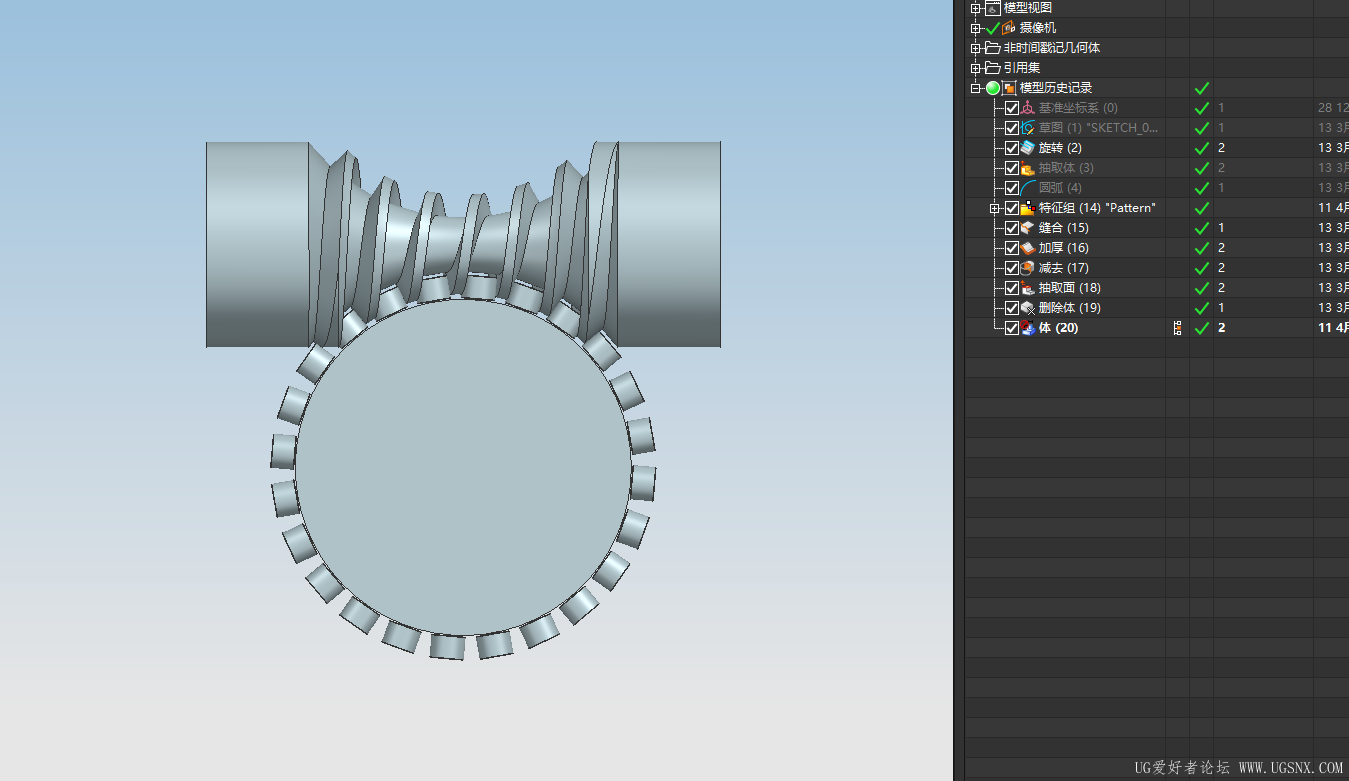Disable the 抽取面 (18) feature checkbox
The width and height of the screenshot is (1349, 781).
click(1012, 288)
